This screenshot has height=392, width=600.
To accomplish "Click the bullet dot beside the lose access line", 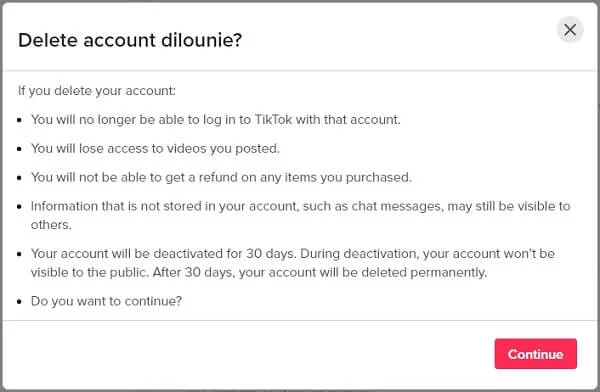I will (20, 149).
